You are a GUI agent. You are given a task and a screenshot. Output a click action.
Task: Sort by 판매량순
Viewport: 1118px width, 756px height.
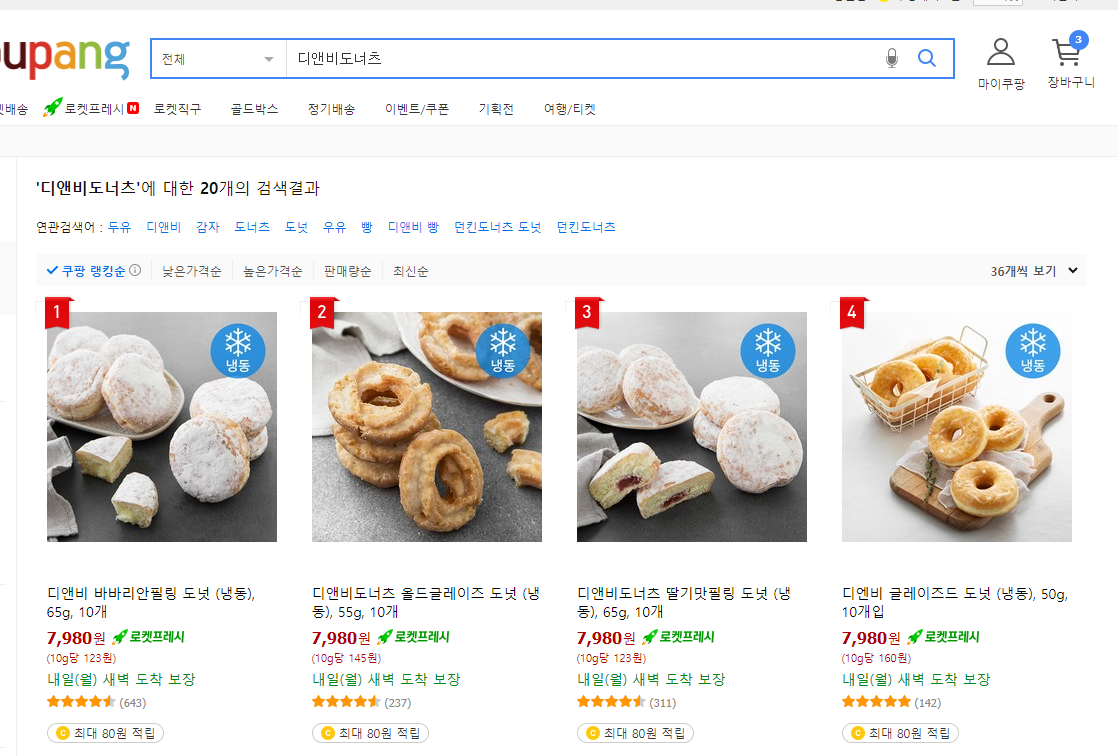pyautogui.click(x=348, y=271)
